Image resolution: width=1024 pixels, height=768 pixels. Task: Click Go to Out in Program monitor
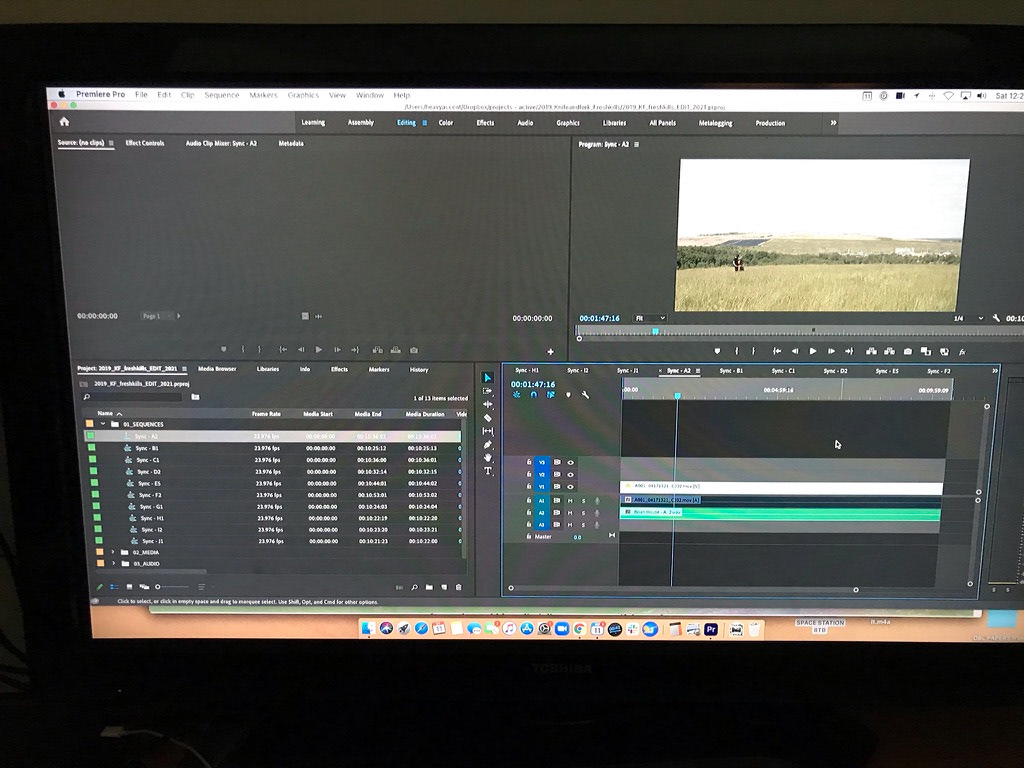(x=849, y=351)
